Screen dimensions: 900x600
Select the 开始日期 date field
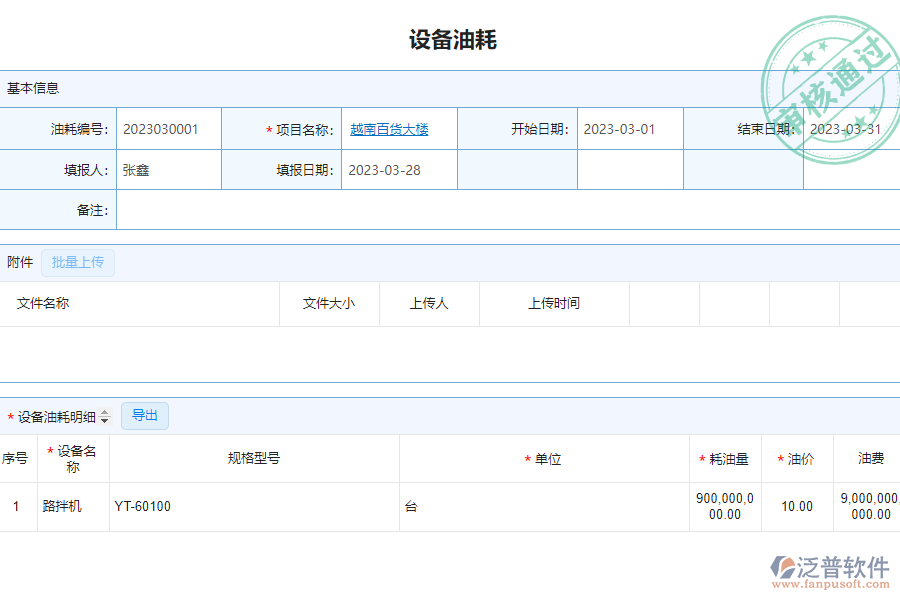pyautogui.click(x=629, y=128)
